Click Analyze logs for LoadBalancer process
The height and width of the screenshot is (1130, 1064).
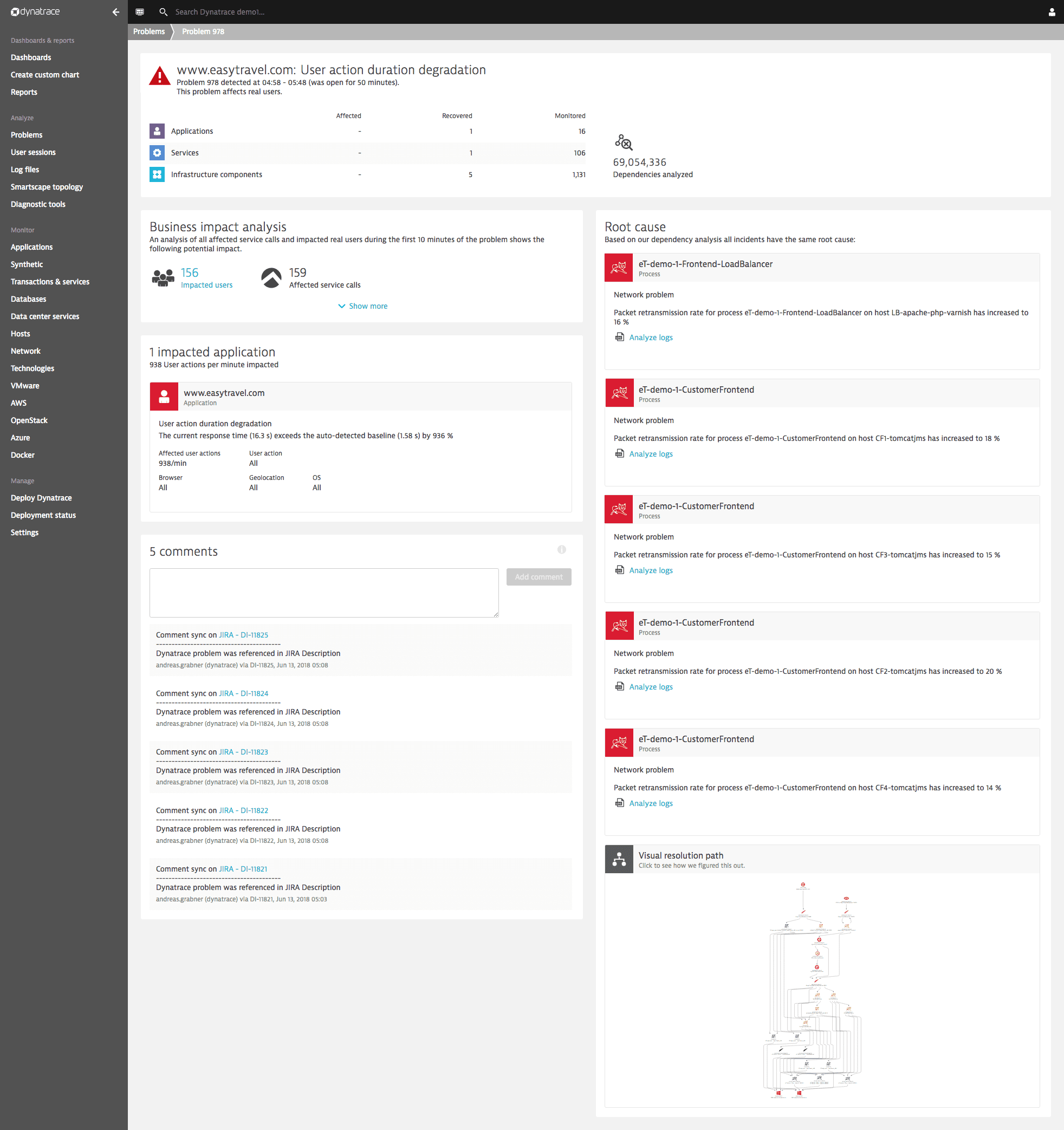(x=651, y=337)
